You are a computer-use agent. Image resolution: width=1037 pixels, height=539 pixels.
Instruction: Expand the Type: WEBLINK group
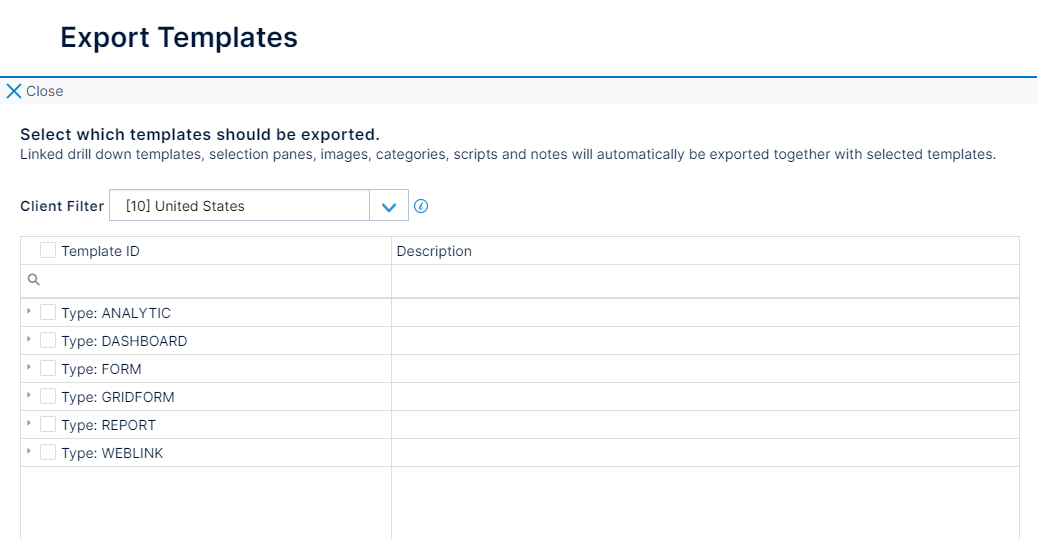pos(29,452)
